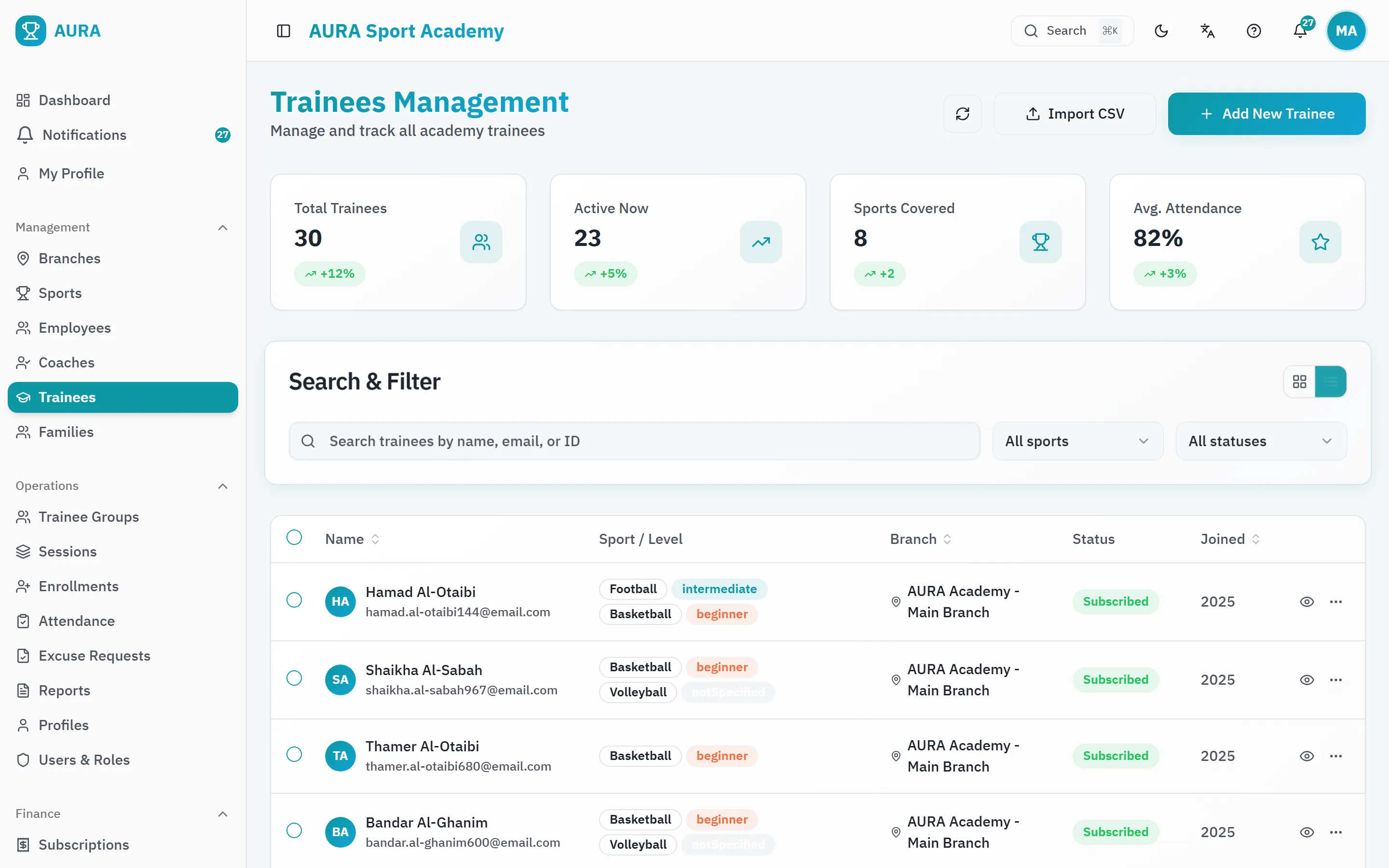Select Thamer Al-Otaibi row checkbox

(x=294, y=754)
